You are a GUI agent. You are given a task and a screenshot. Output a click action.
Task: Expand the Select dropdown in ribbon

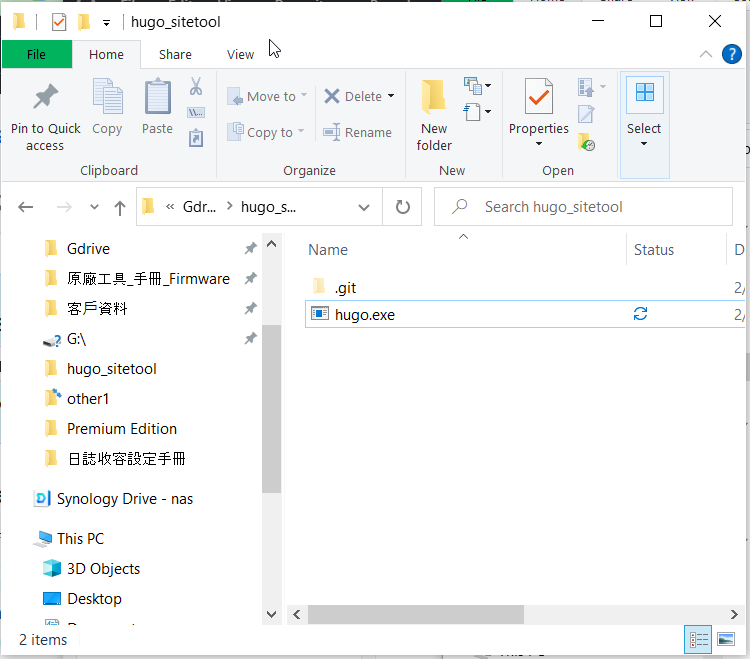pyautogui.click(x=644, y=143)
